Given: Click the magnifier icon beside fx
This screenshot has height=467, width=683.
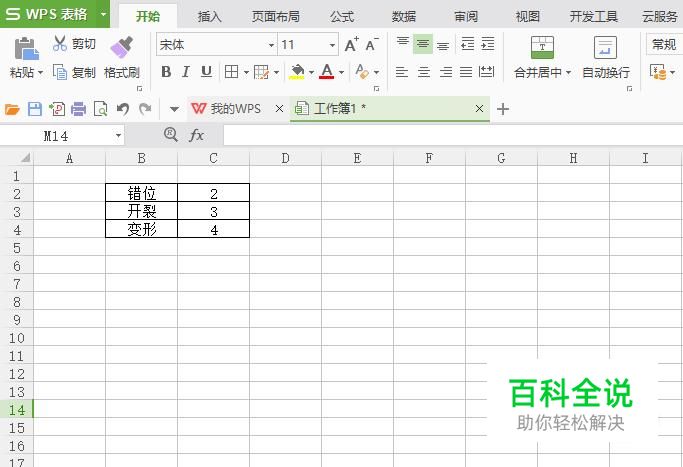Looking at the screenshot, I should click(171, 135).
